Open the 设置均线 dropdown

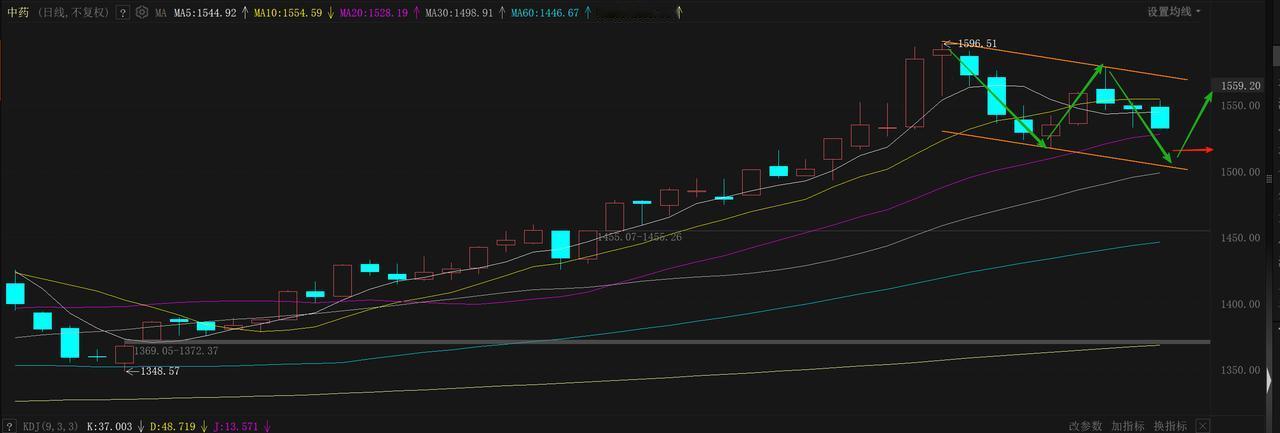[x=1174, y=12]
